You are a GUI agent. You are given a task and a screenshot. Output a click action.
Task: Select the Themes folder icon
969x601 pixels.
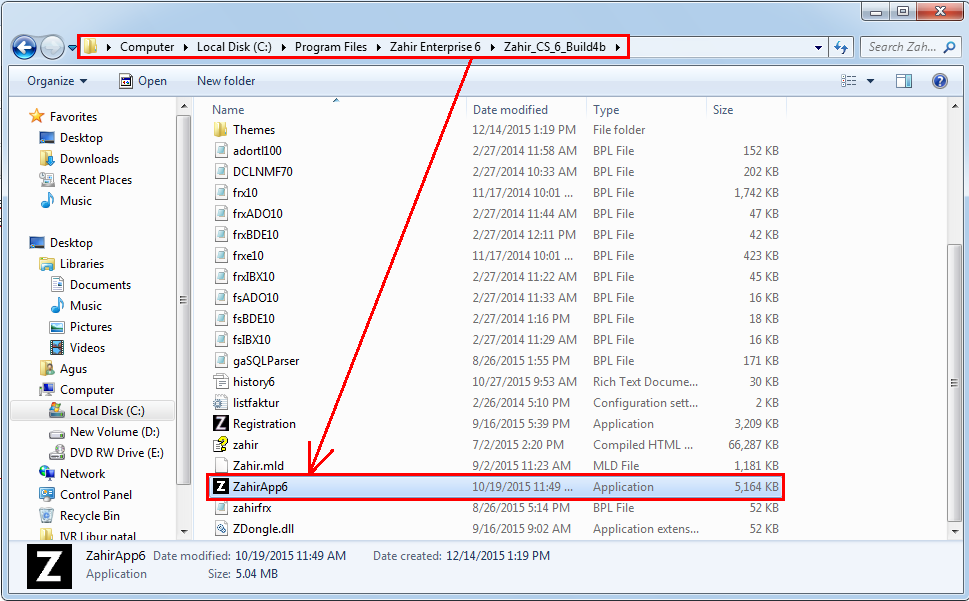pos(221,130)
